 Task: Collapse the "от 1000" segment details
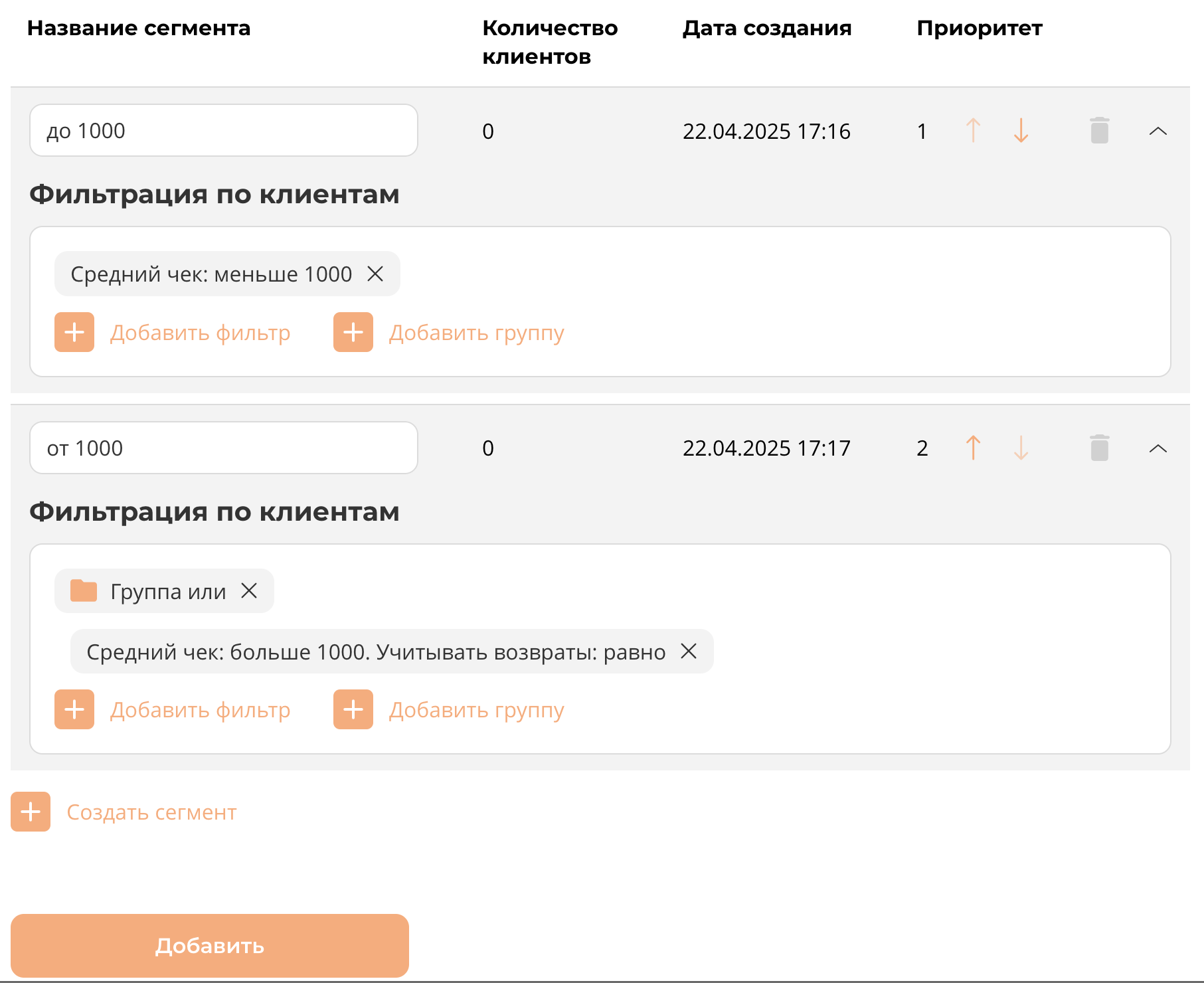1158,449
